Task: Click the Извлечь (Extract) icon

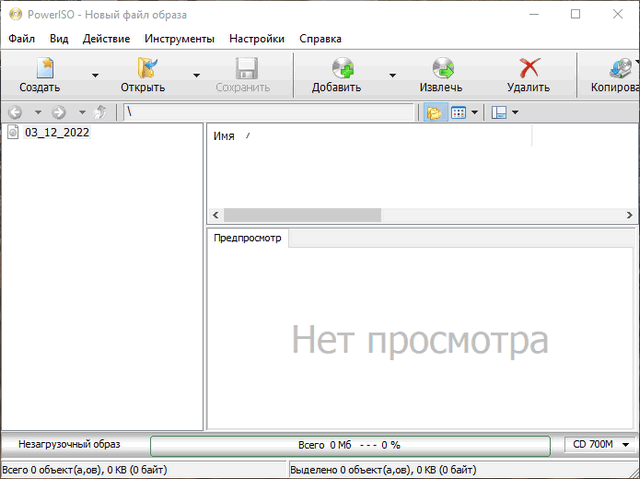Action: click(441, 69)
